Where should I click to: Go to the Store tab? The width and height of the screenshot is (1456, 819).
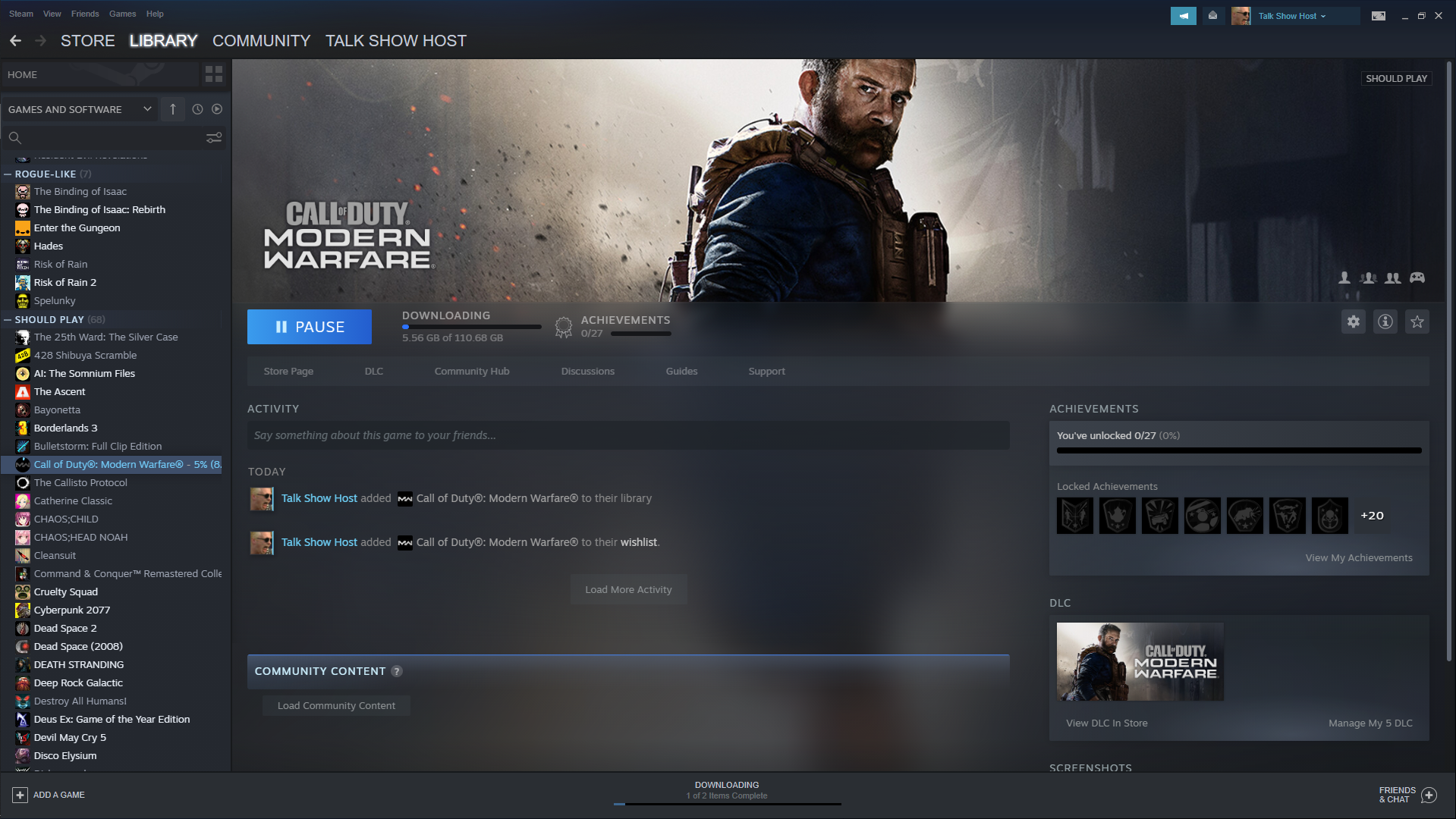coord(88,41)
